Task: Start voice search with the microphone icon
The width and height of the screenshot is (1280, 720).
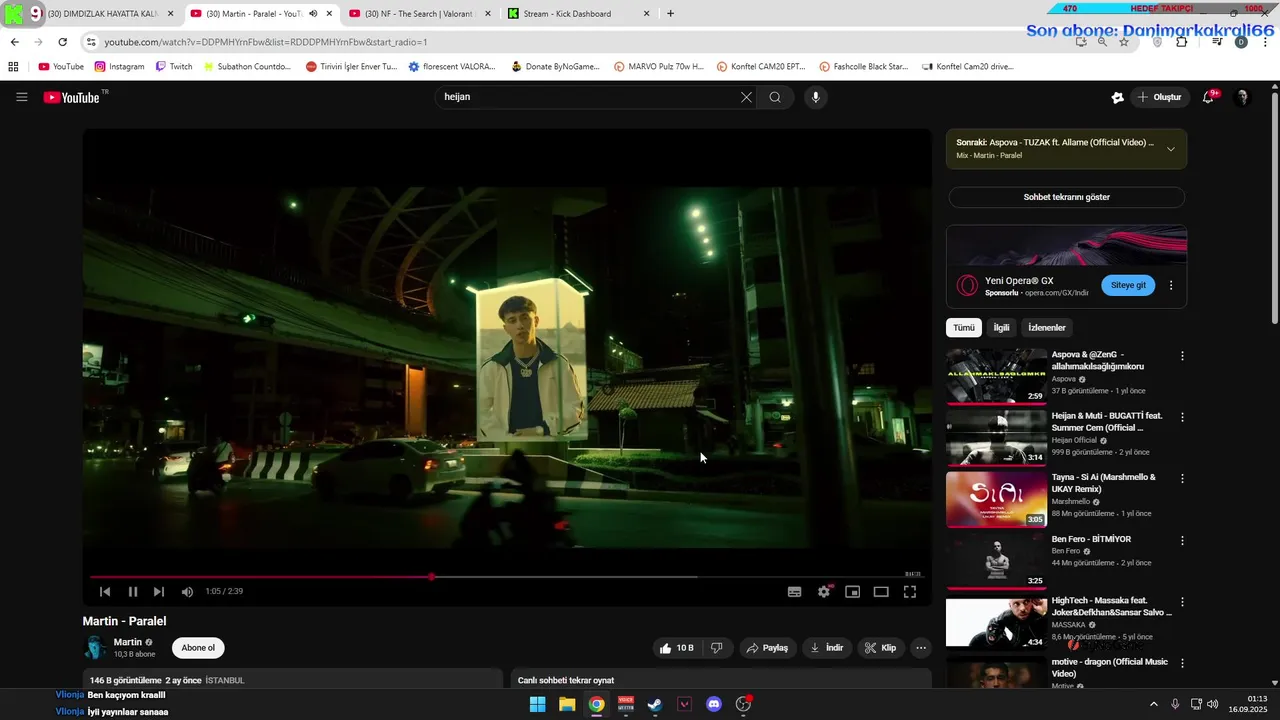Action: pos(816,97)
